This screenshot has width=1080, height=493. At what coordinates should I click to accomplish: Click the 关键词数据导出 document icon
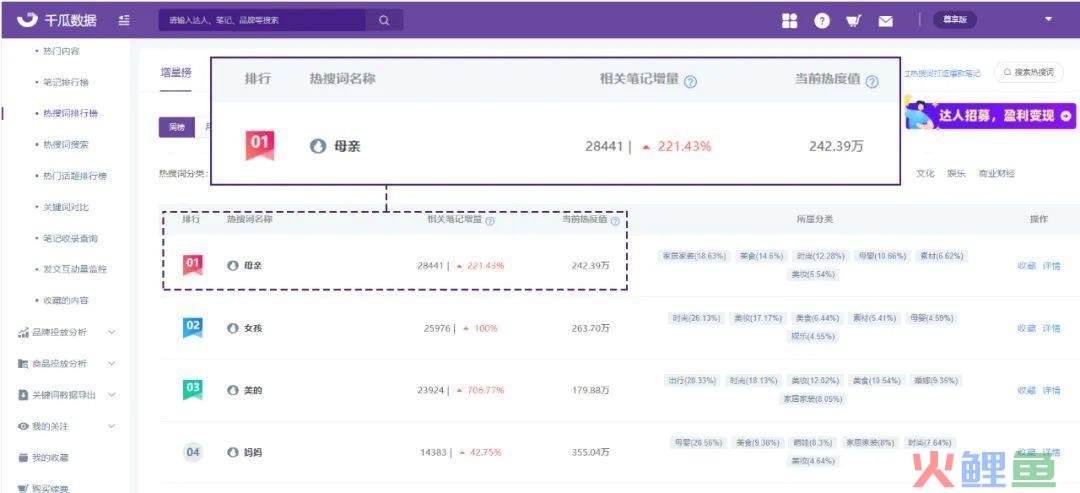[23, 395]
